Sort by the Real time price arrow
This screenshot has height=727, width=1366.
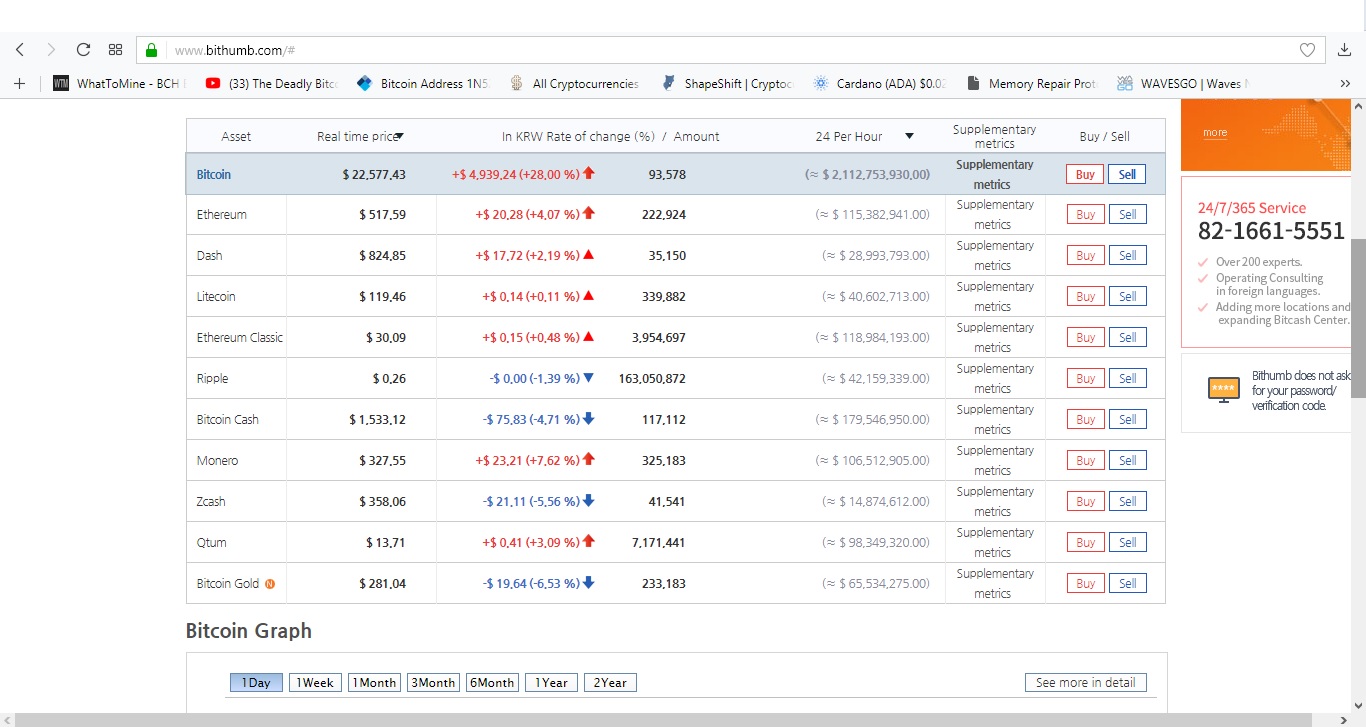(399, 137)
